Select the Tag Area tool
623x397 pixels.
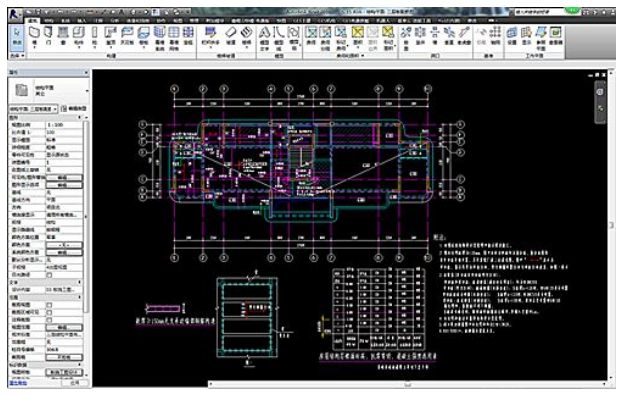click(388, 38)
